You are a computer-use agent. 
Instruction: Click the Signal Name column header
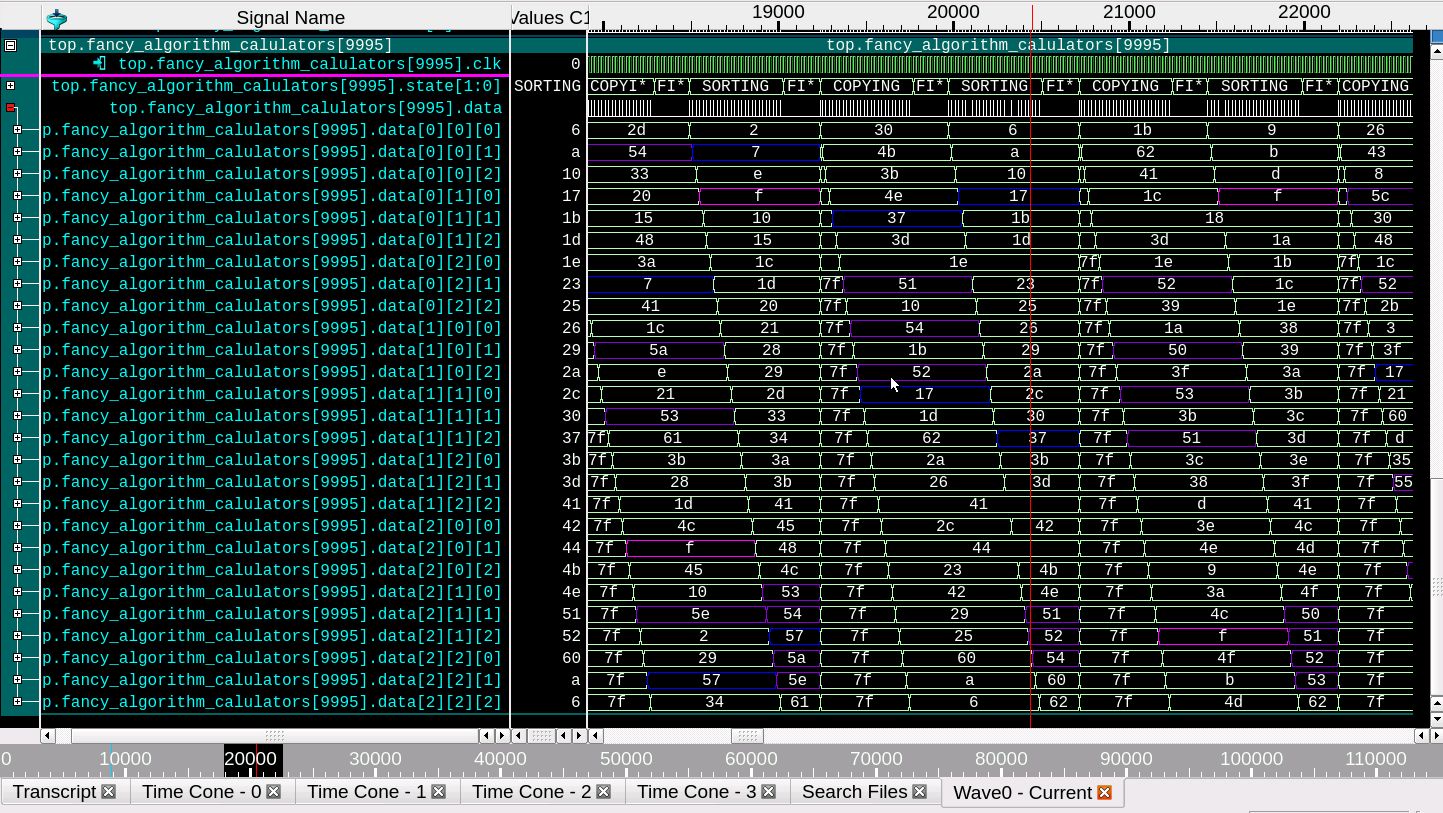click(x=290, y=18)
